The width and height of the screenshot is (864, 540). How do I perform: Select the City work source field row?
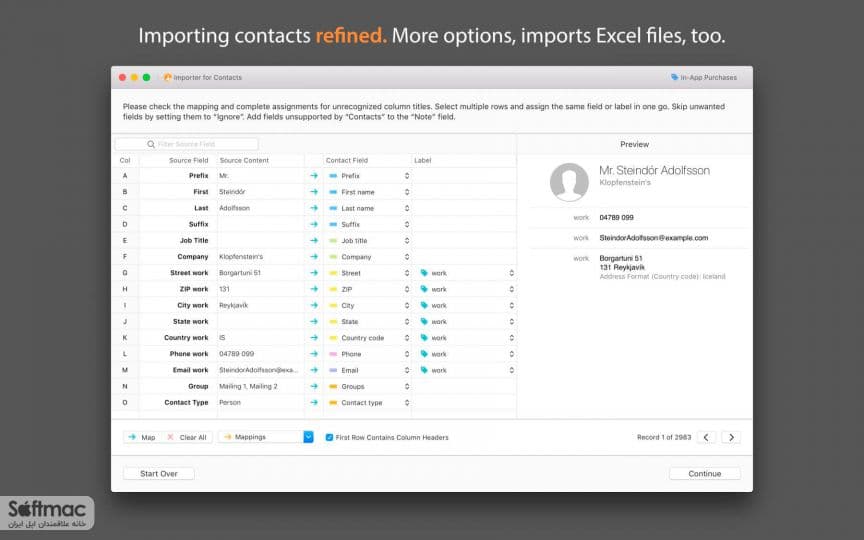193,305
